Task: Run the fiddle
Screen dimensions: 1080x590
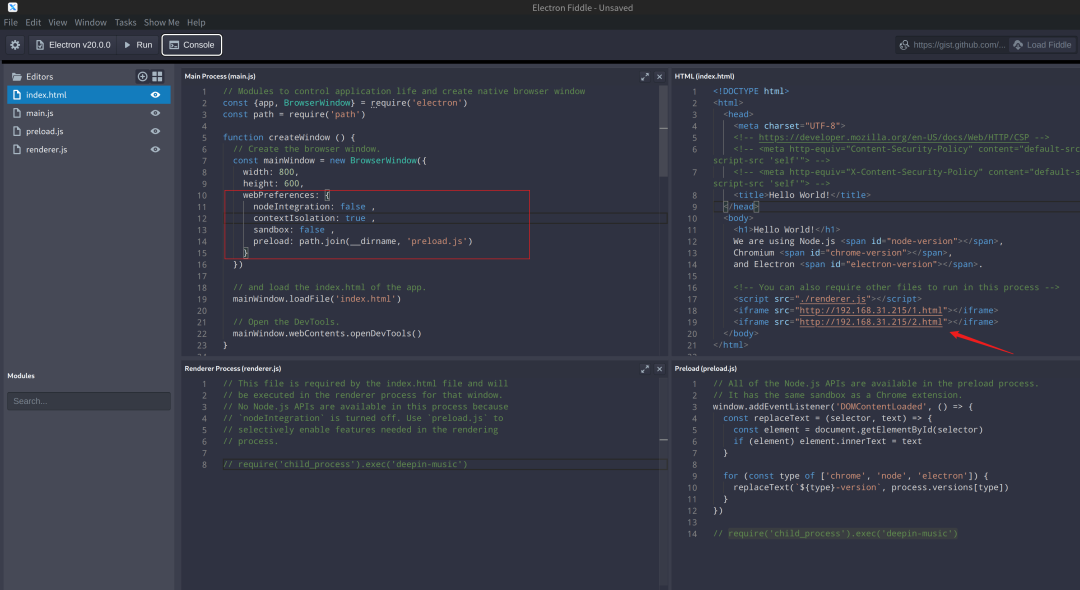Action: [x=138, y=45]
